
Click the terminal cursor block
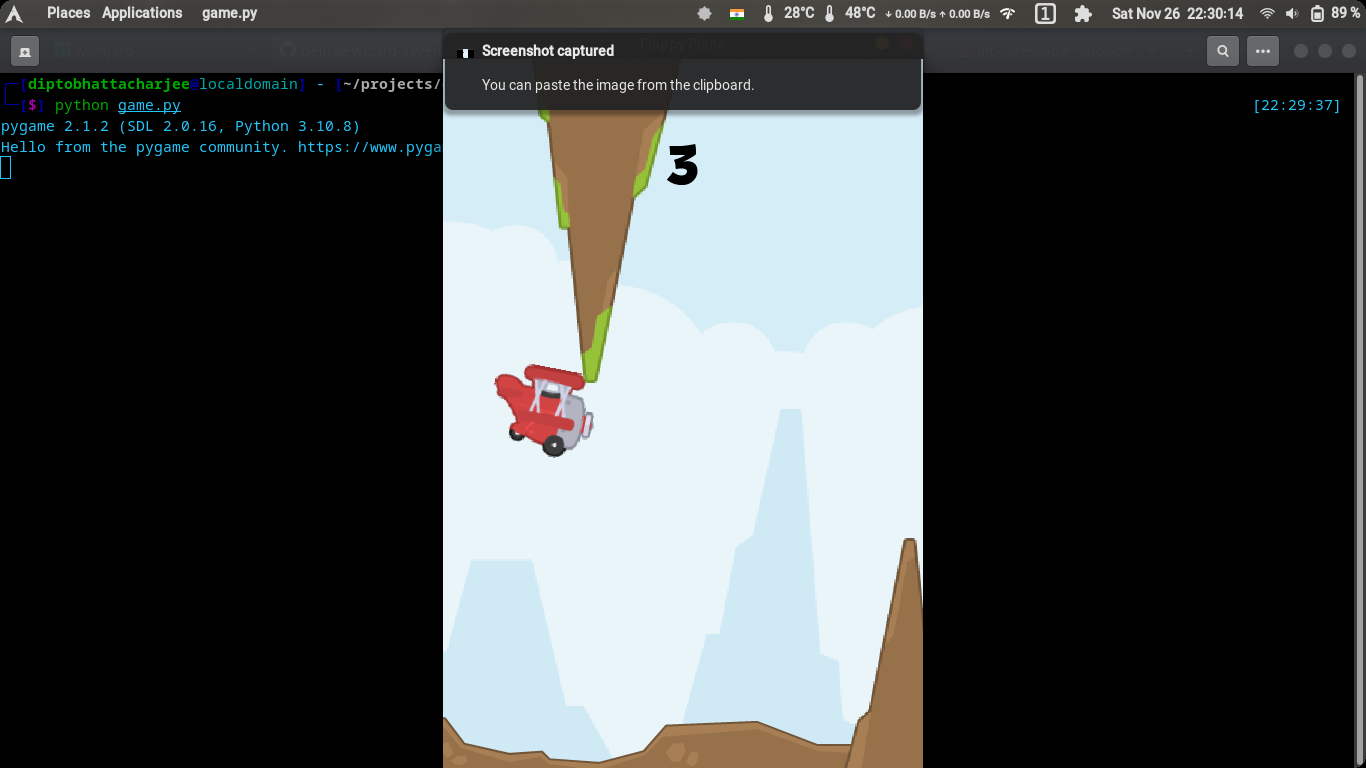5,168
